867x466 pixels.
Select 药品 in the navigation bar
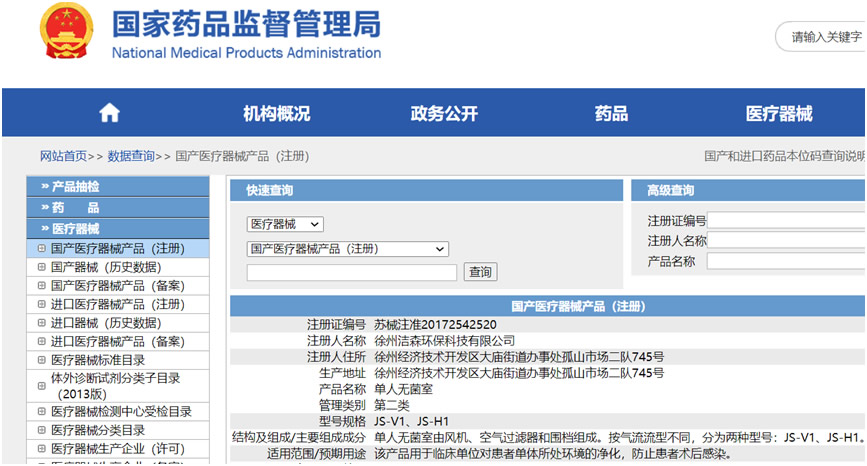(611, 113)
